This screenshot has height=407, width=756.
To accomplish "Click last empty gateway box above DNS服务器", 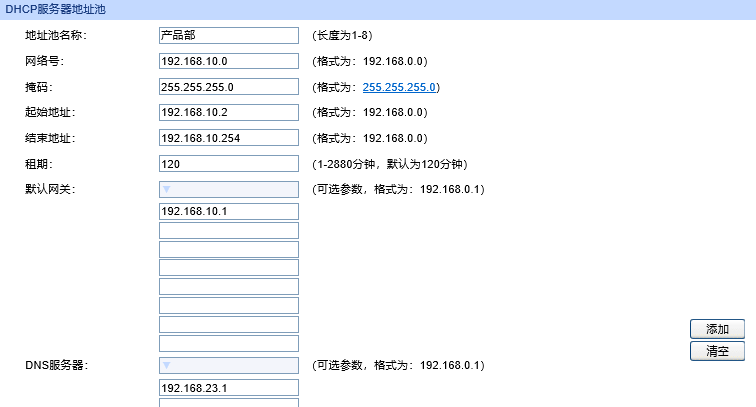I will [229, 344].
